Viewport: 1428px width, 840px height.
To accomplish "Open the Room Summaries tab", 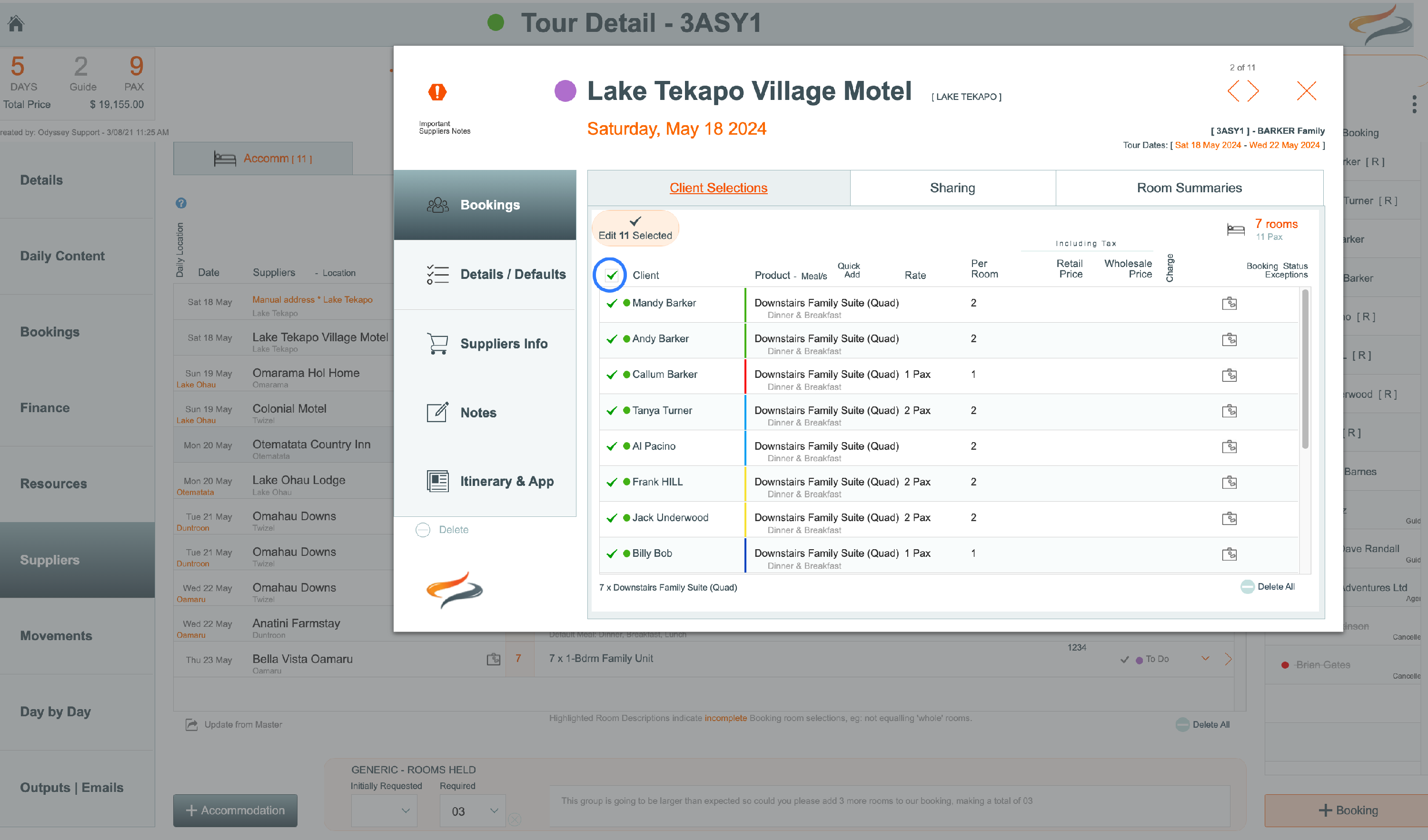I will [x=1189, y=188].
